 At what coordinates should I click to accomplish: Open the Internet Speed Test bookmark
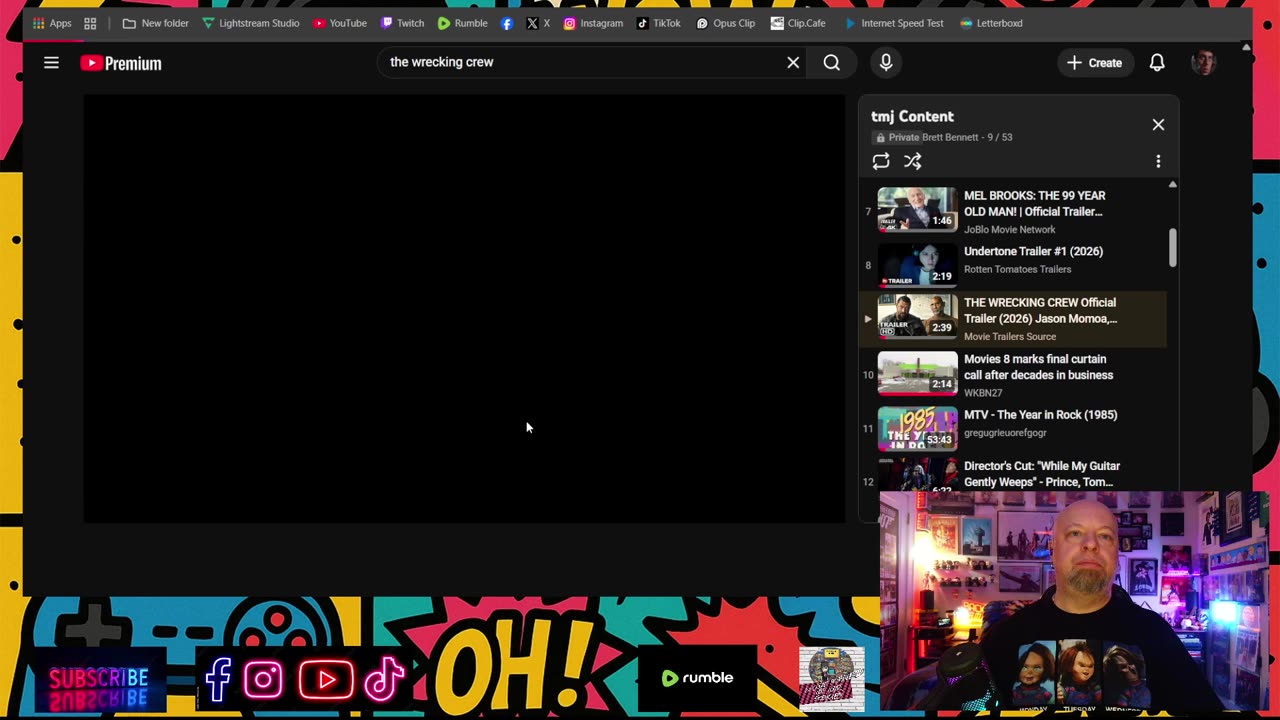[893, 23]
